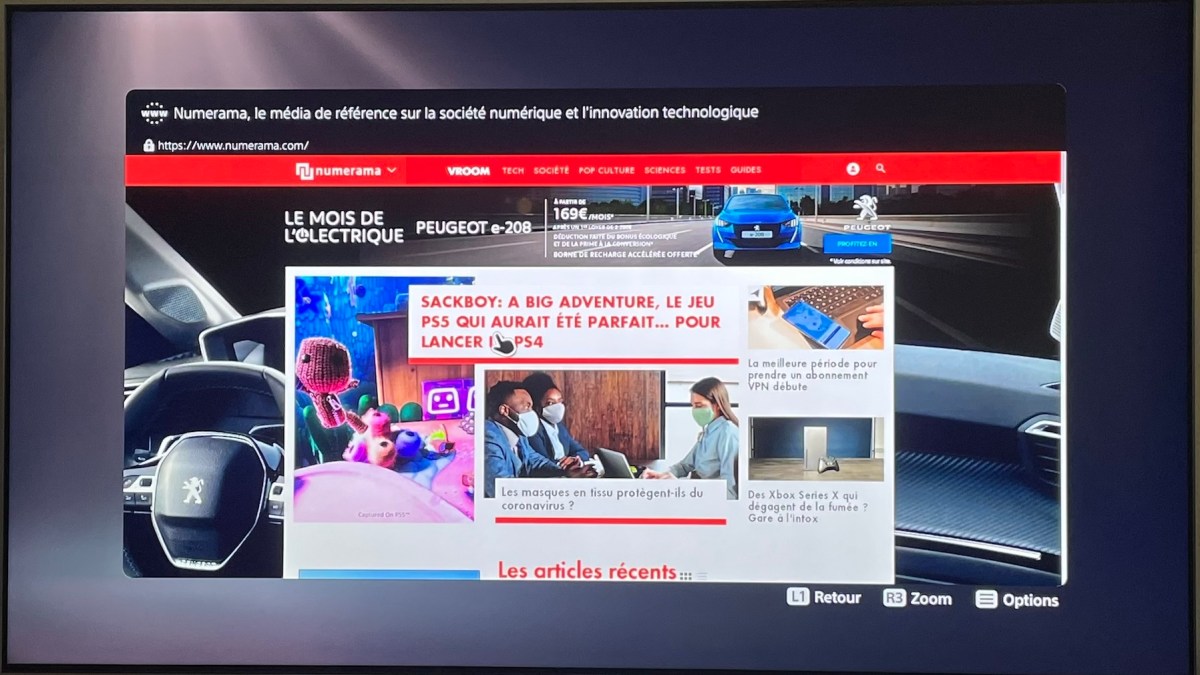
Task: Click the R3 Zoom prompt
Action: [x=917, y=598]
